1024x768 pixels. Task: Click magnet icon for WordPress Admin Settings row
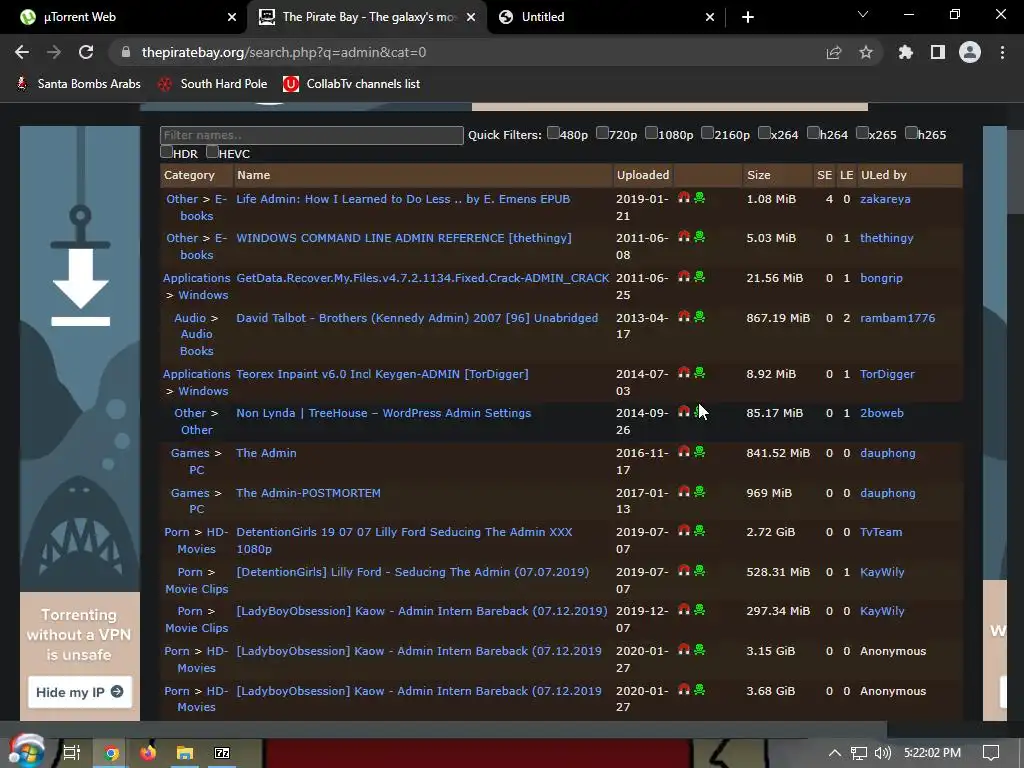tap(684, 411)
